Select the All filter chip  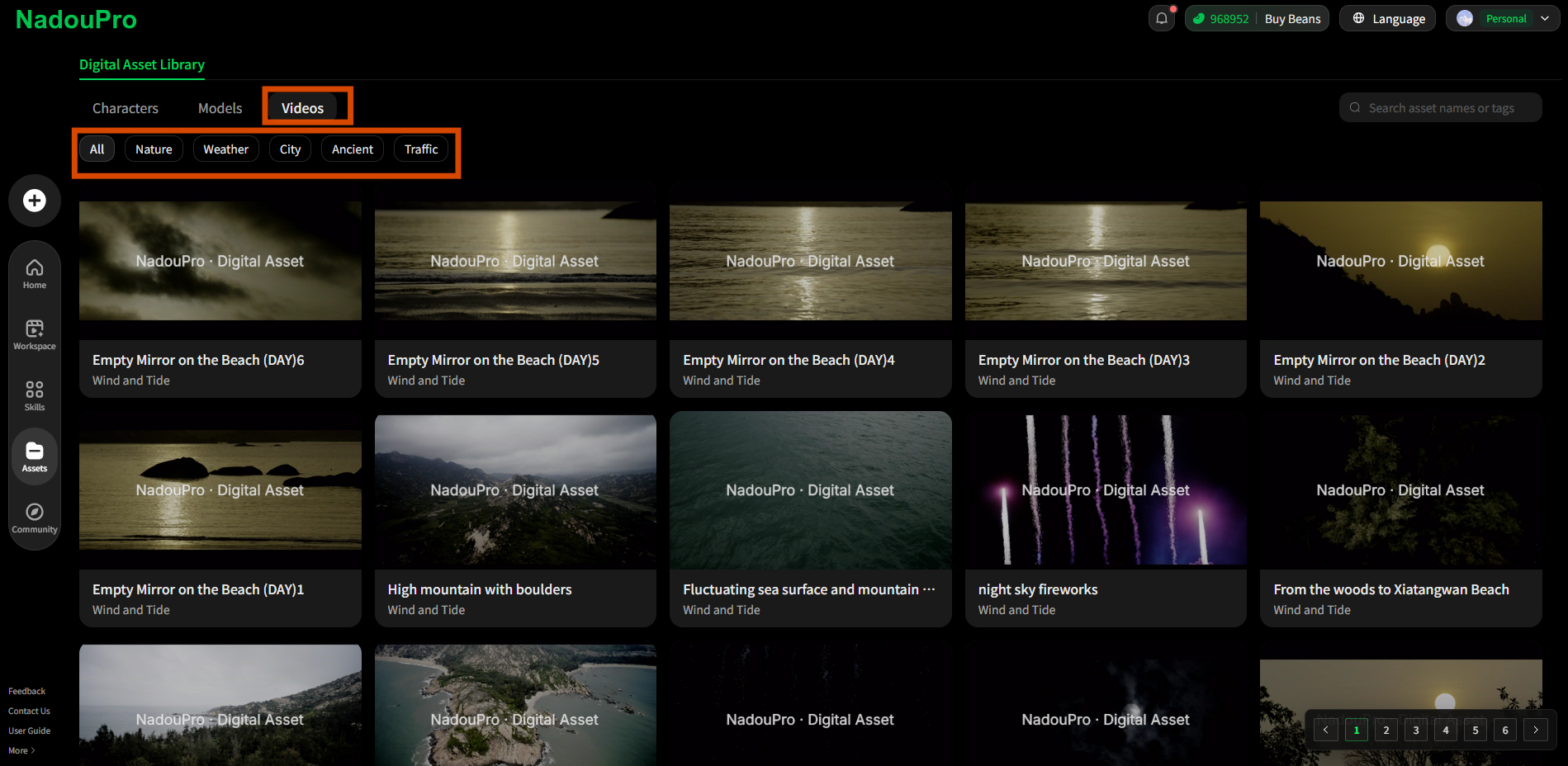[x=97, y=149]
